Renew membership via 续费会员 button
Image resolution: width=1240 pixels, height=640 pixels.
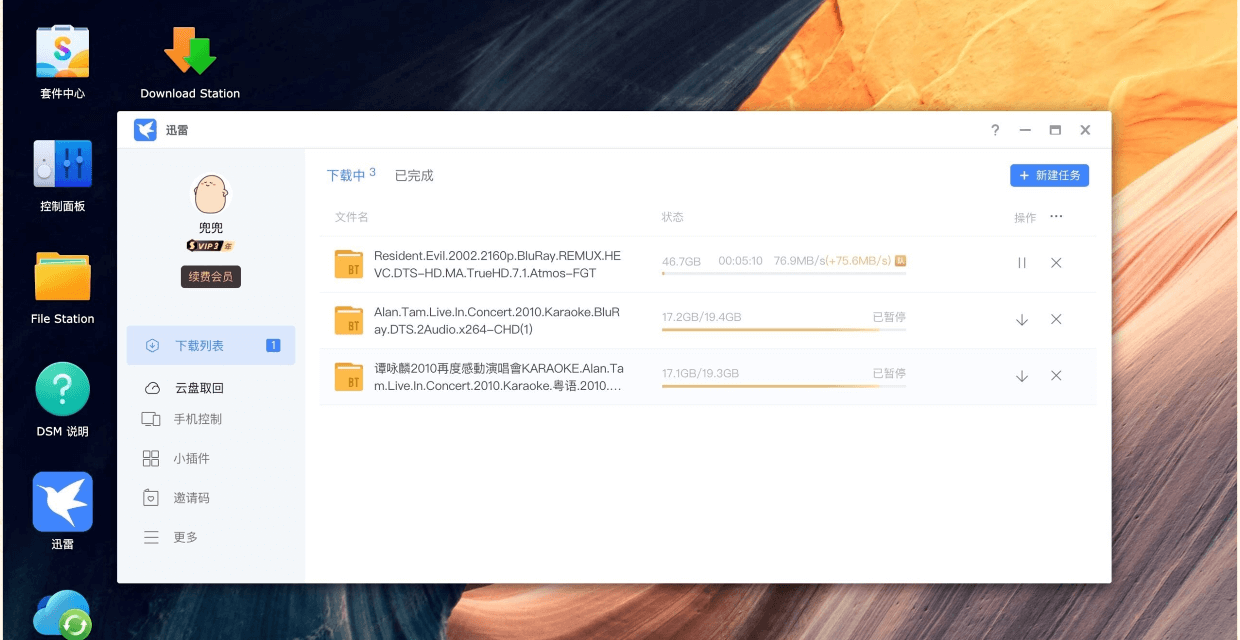point(210,277)
